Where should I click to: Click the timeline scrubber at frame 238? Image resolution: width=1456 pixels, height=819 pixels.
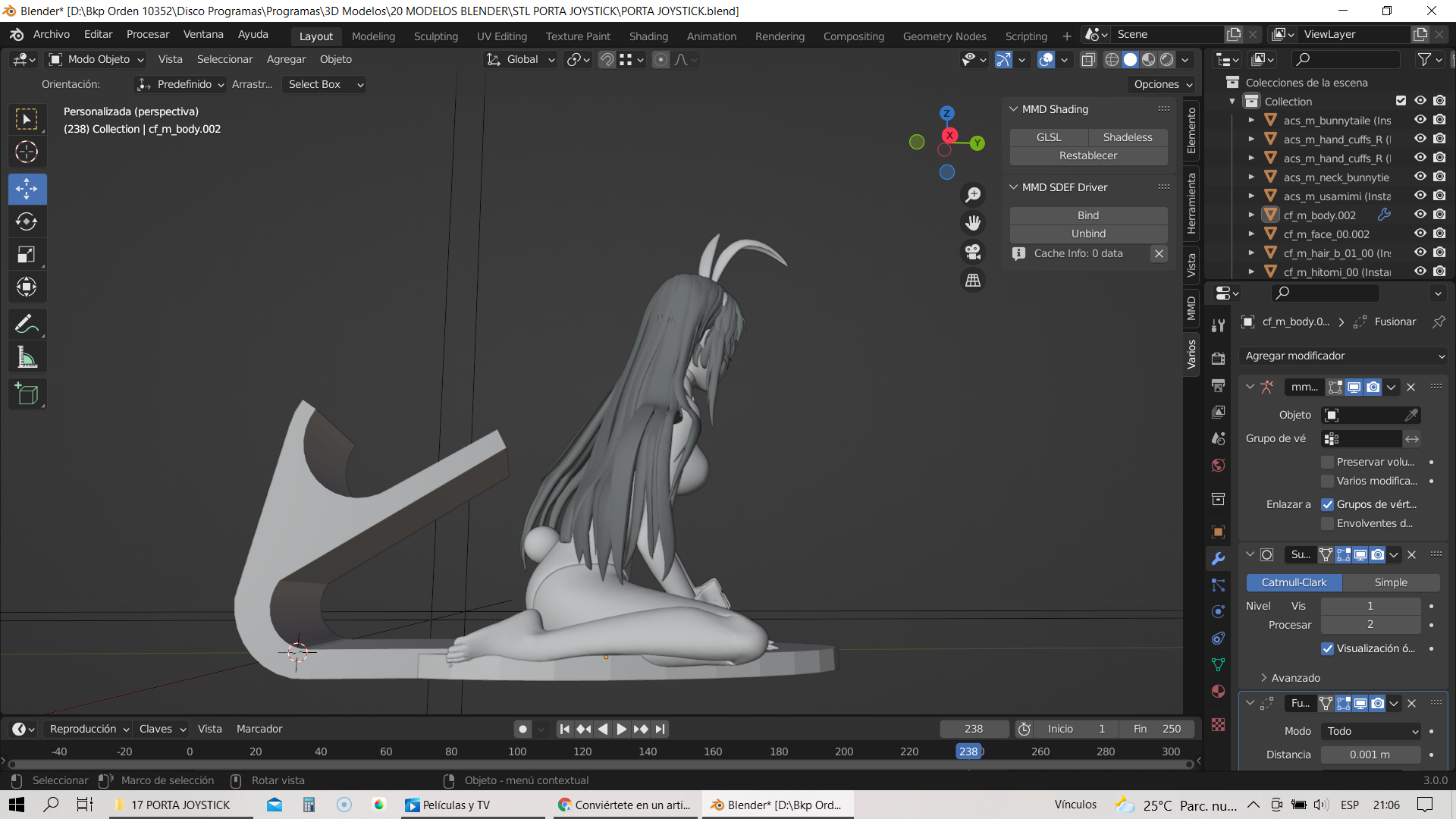click(x=968, y=752)
